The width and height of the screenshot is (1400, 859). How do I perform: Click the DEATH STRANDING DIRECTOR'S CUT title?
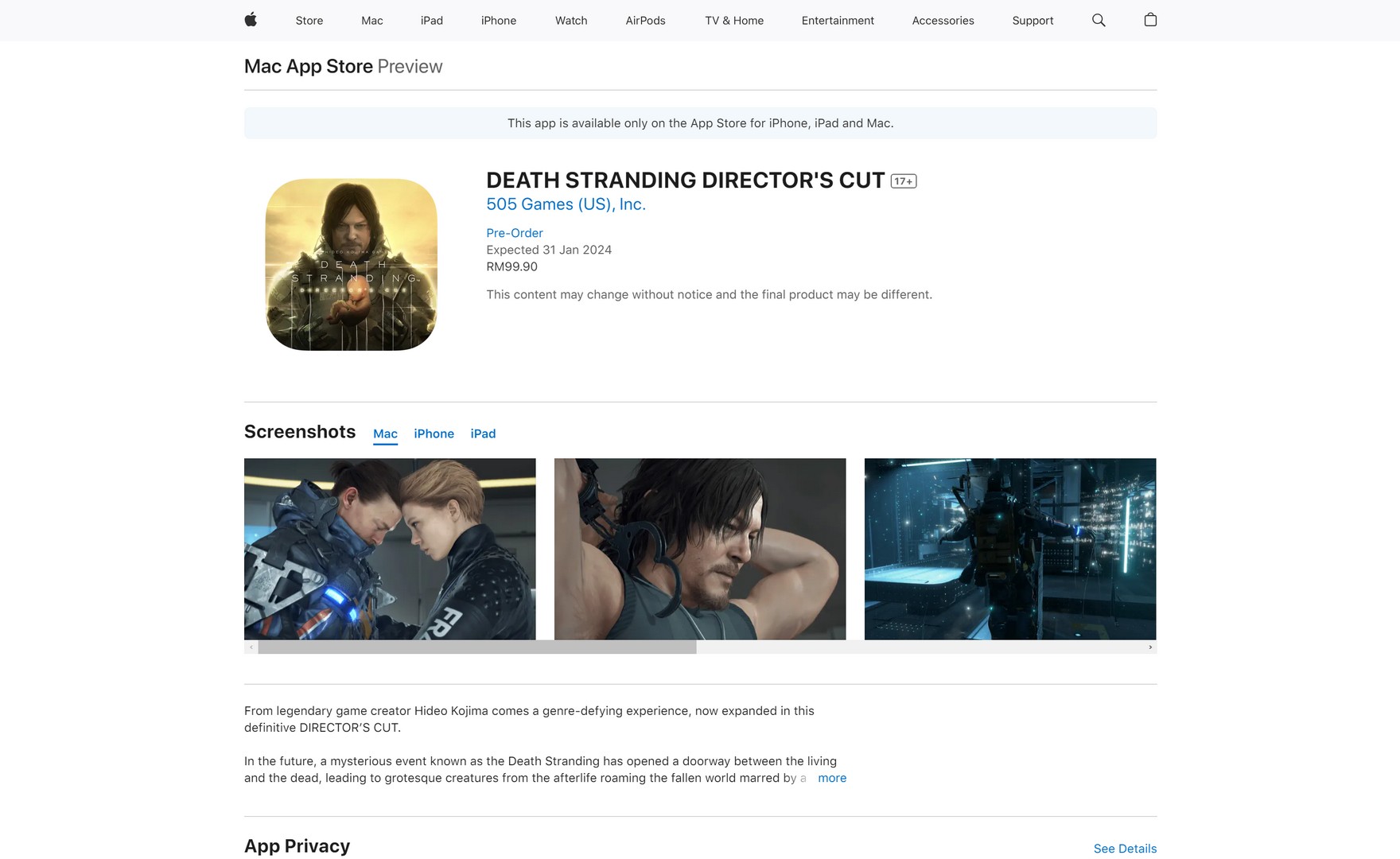tap(685, 181)
